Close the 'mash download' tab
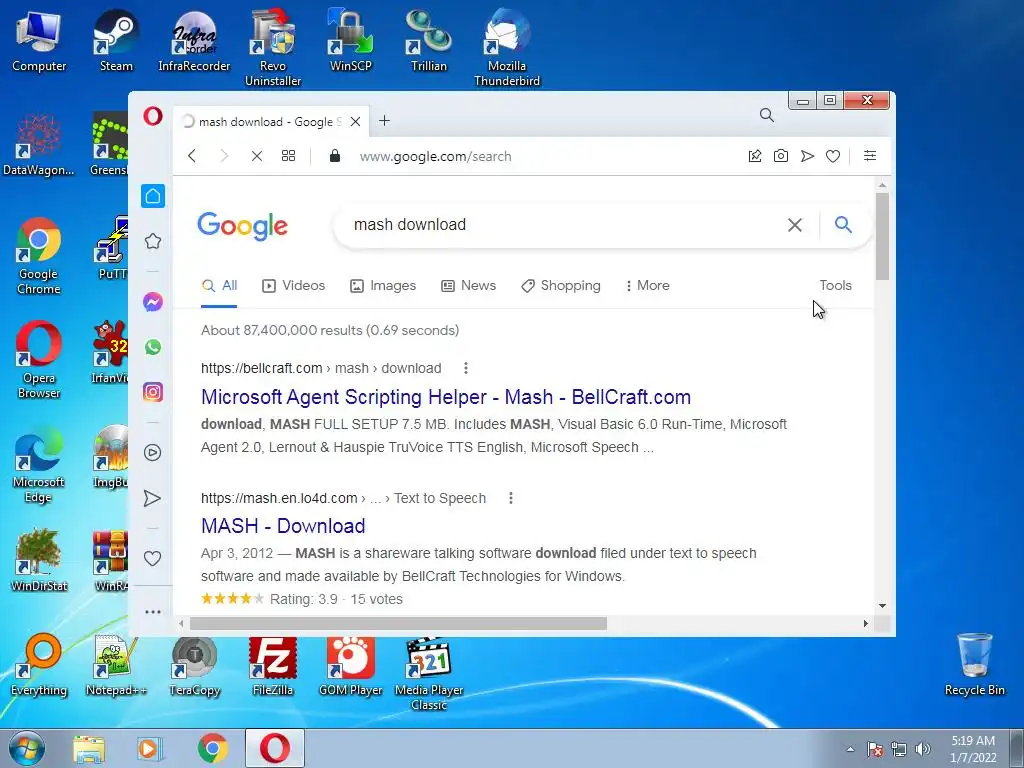1024x768 pixels. (355, 121)
